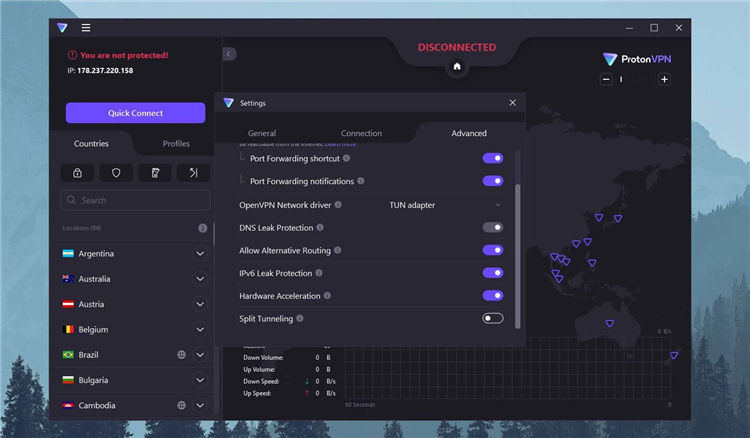Viewport: 750px width, 438px height.
Task: Select the NetShield shield icon
Action: coord(116,173)
